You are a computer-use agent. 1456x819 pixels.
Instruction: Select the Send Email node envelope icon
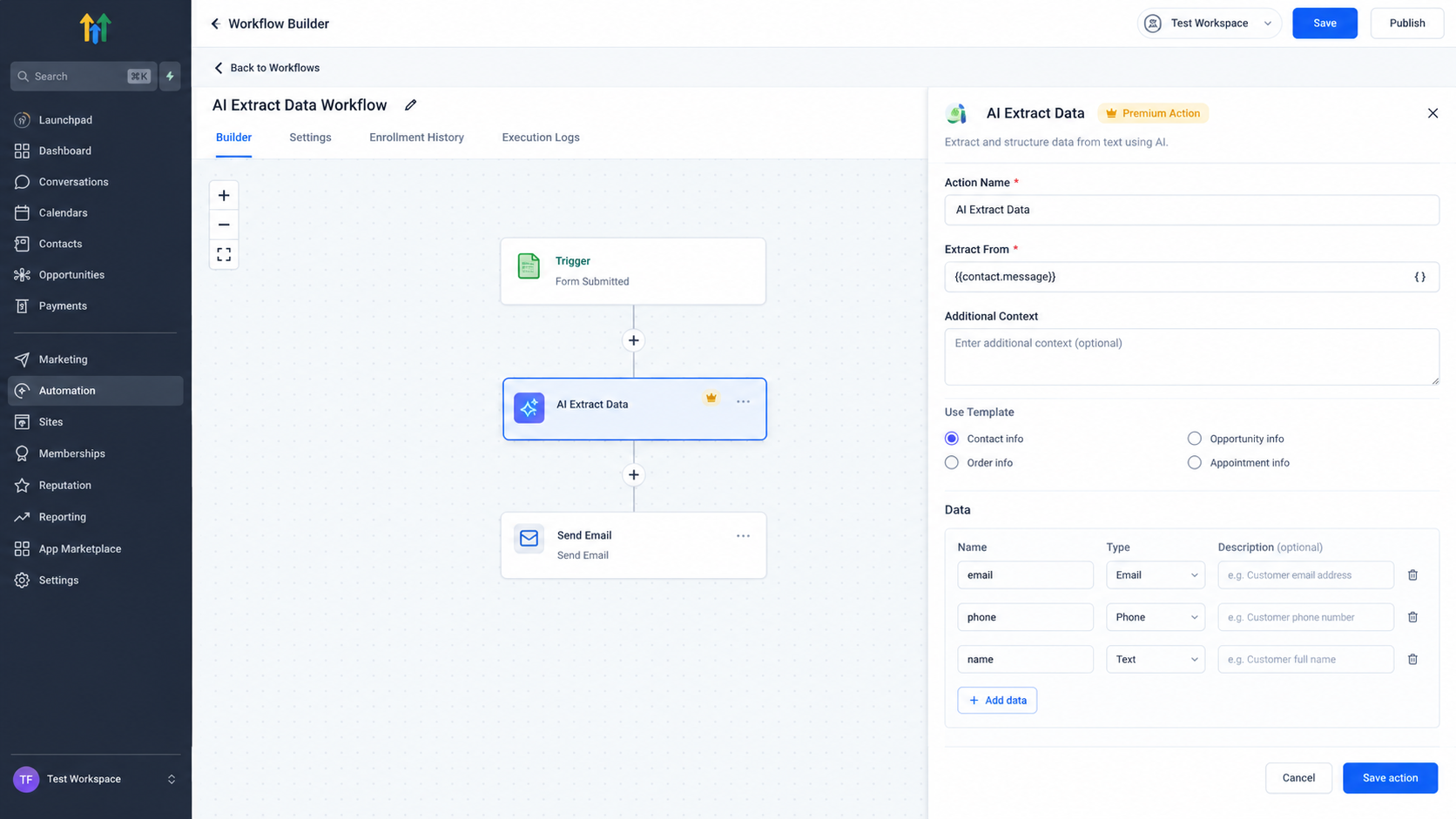pyautogui.click(x=529, y=539)
